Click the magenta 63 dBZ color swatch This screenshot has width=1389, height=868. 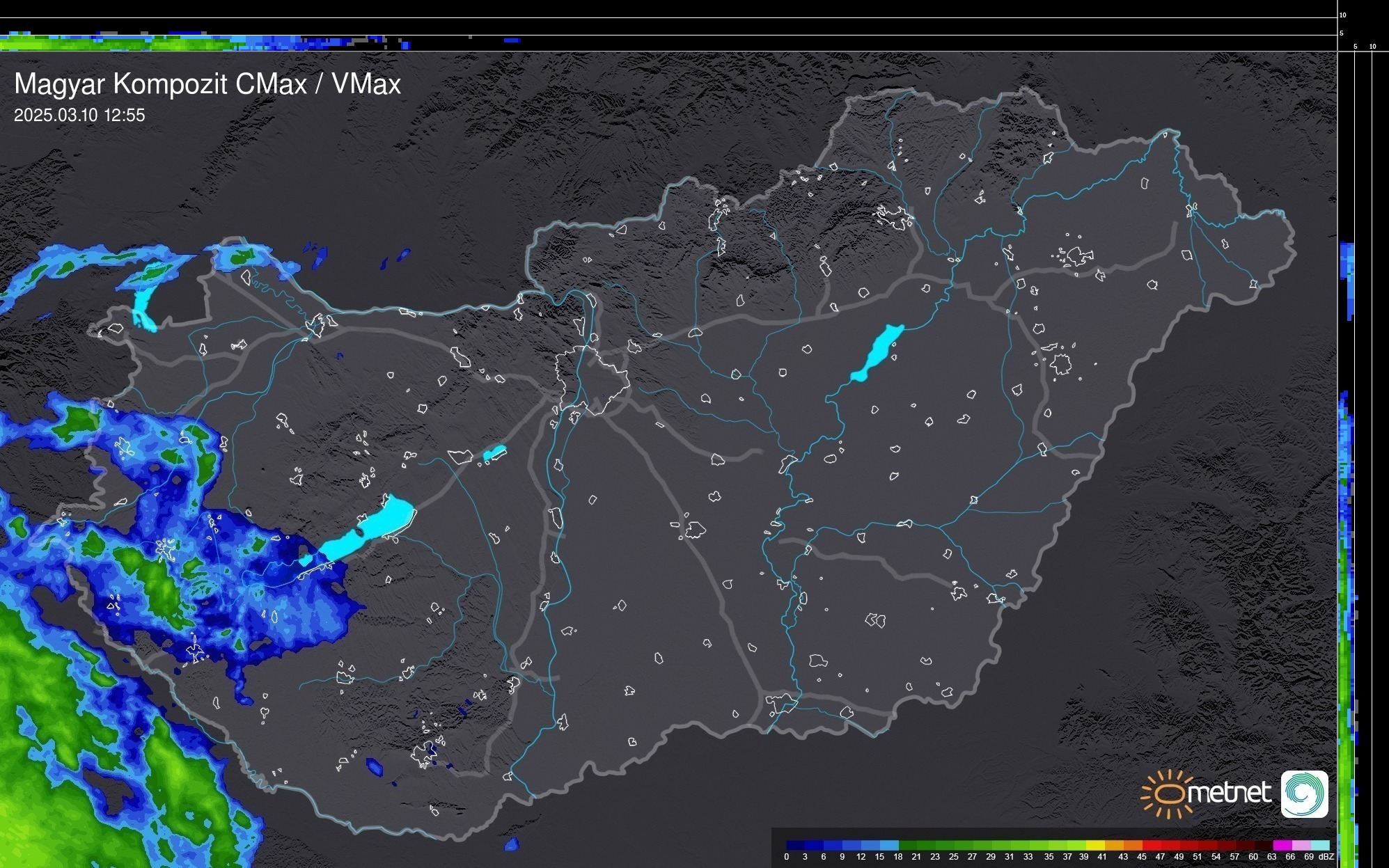1282,846
